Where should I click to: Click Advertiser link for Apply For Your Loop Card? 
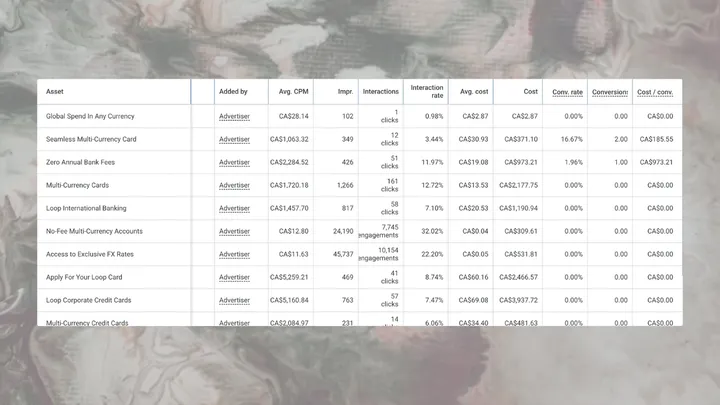234,277
